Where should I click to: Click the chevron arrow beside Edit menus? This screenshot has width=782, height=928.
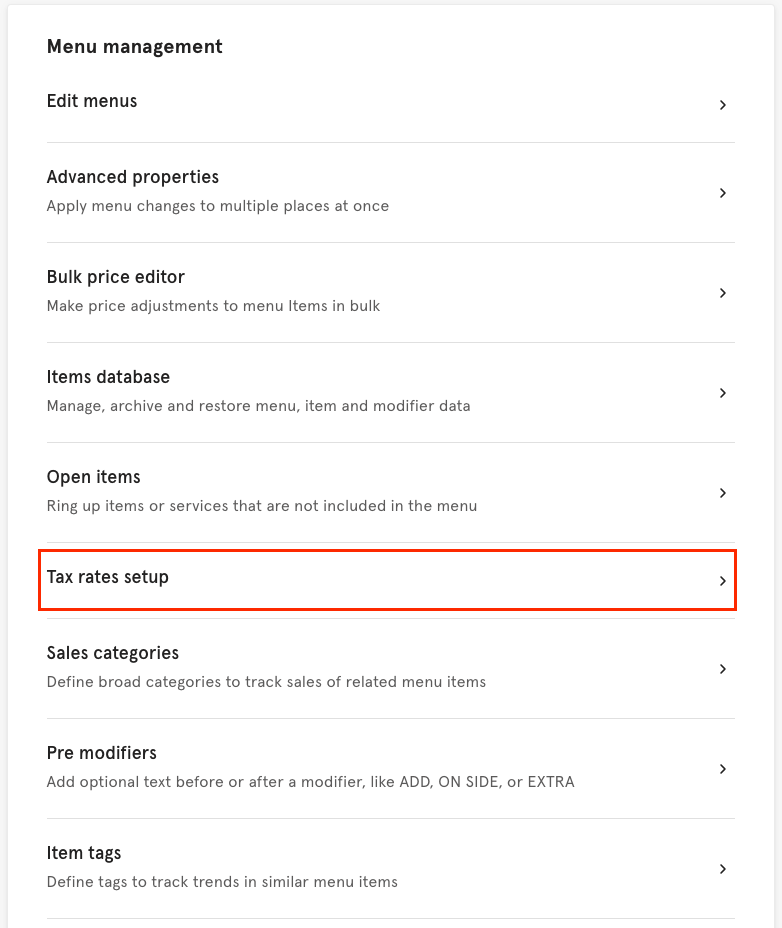[x=722, y=105]
